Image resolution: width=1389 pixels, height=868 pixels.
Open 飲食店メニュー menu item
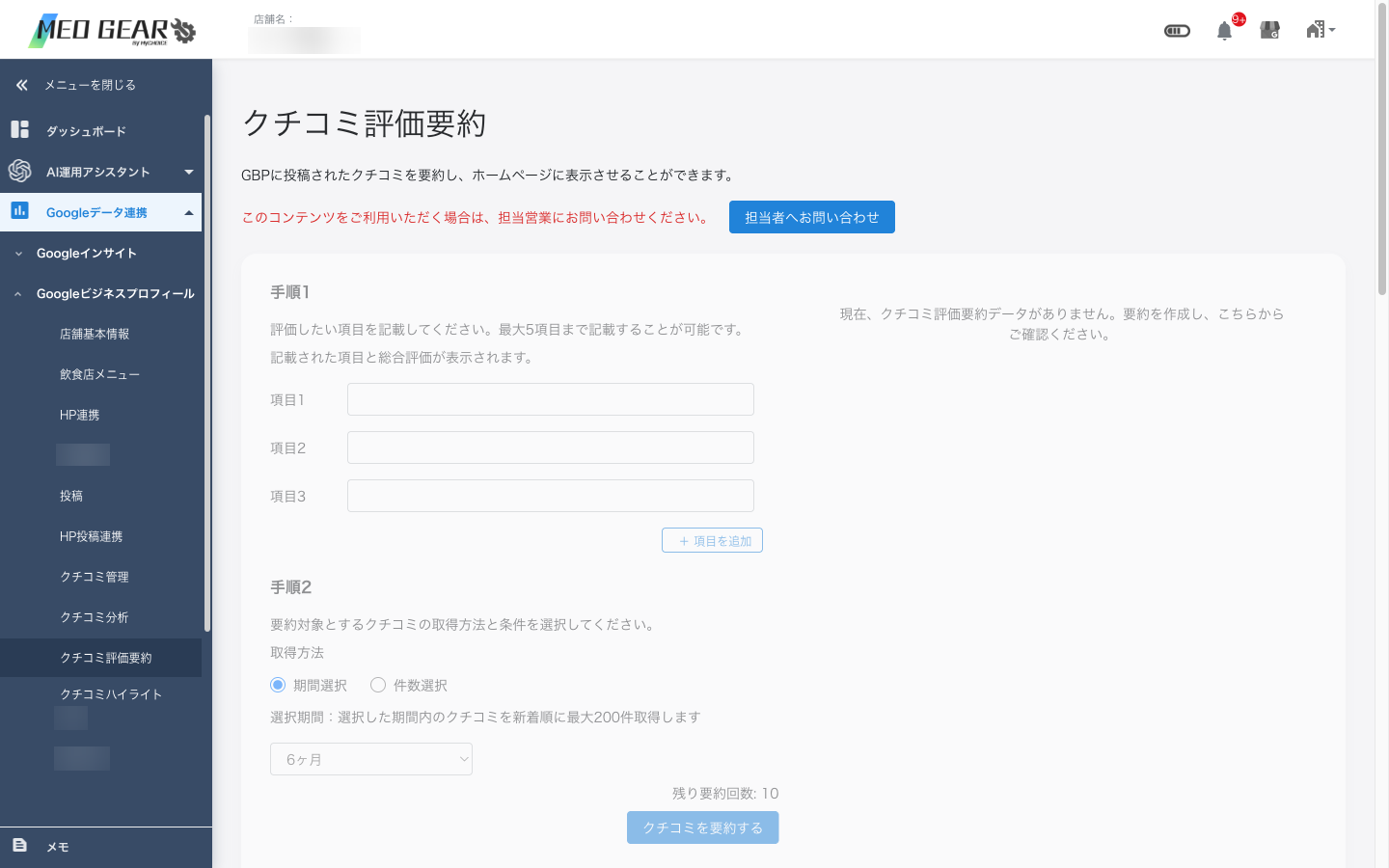[100, 374]
